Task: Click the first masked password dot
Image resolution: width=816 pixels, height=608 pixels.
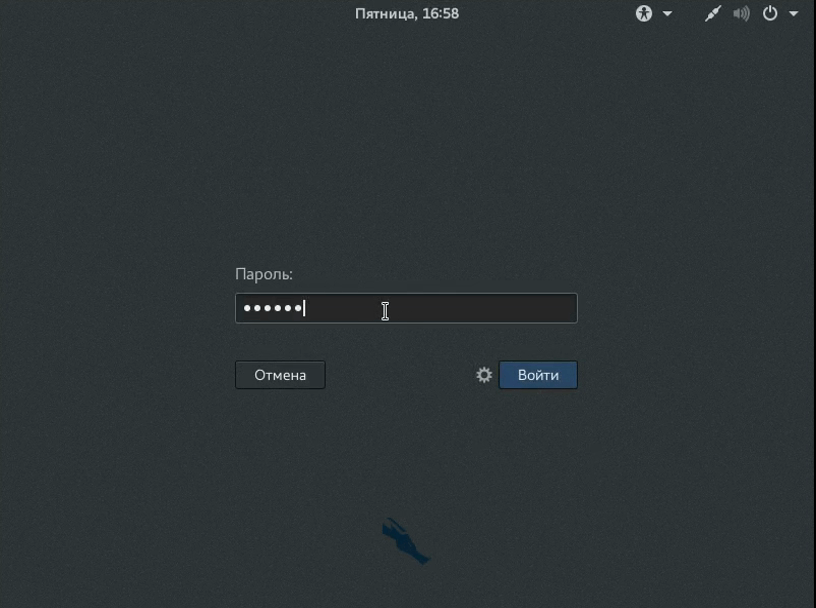Action: pos(247,309)
